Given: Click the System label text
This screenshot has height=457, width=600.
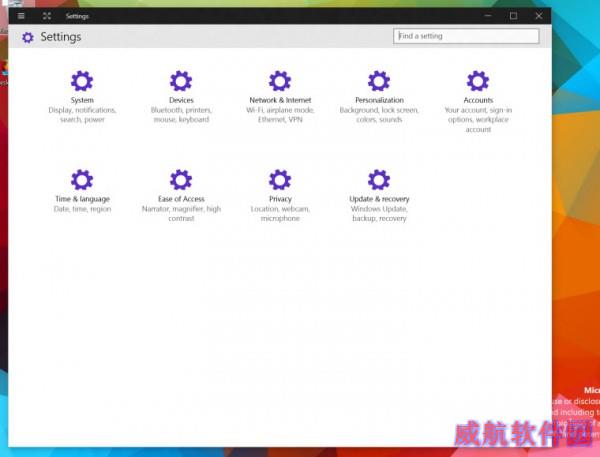Looking at the screenshot, I should [82, 100].
